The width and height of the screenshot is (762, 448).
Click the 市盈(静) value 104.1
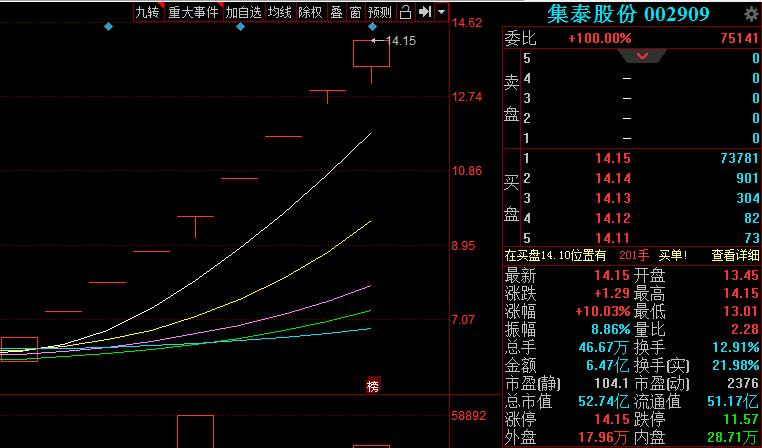[612, 383]
